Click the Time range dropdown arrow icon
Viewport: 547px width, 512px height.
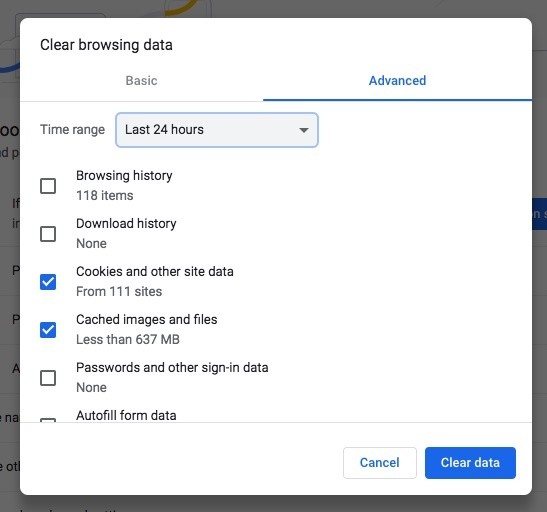pyautogui.click(x=304, y=130)
